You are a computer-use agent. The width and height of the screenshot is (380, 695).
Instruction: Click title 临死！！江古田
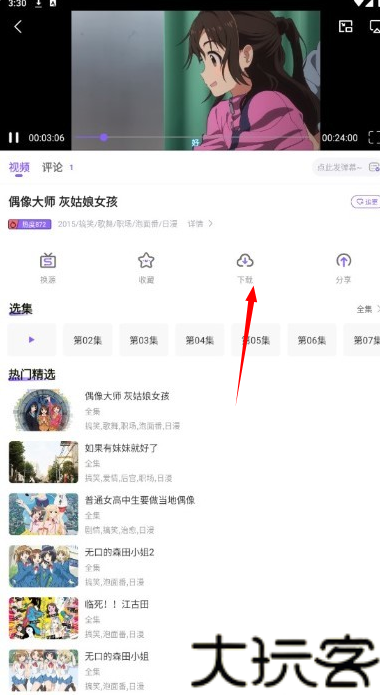(x=117, y=604)
